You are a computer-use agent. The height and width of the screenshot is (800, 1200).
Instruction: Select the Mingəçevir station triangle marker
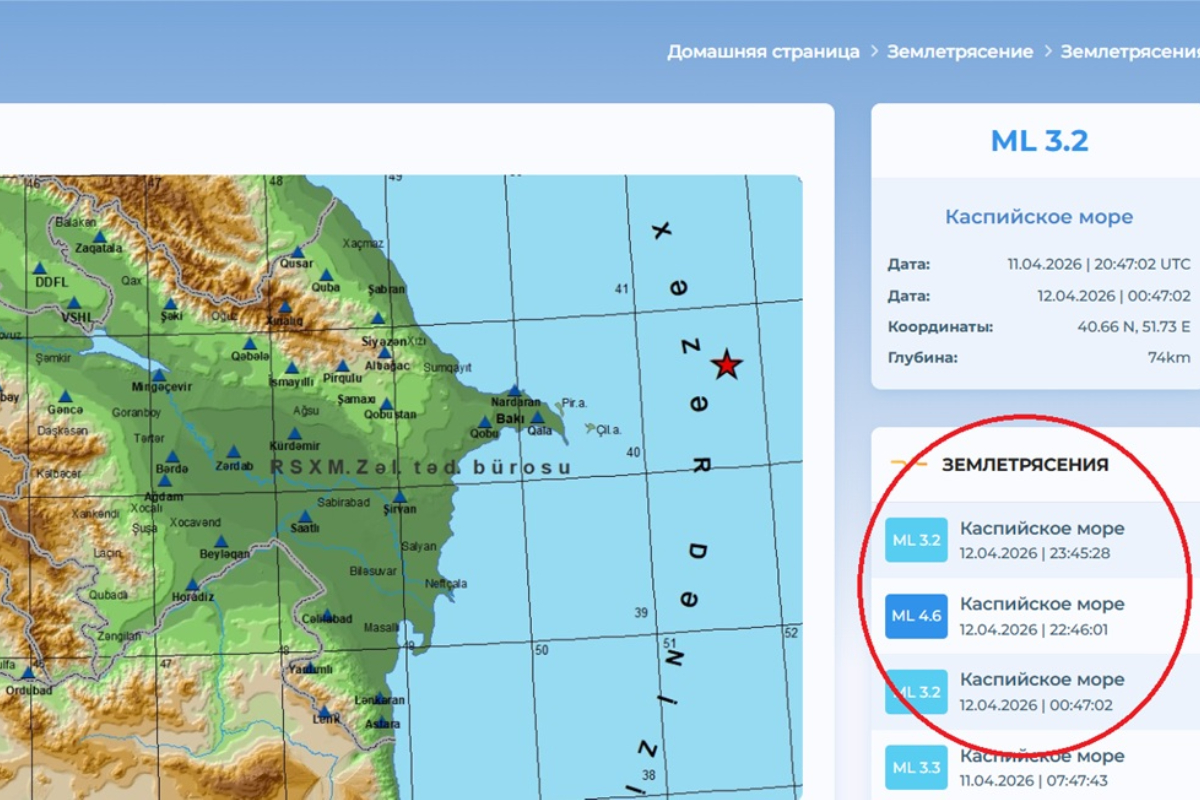(x=159, y=376)
